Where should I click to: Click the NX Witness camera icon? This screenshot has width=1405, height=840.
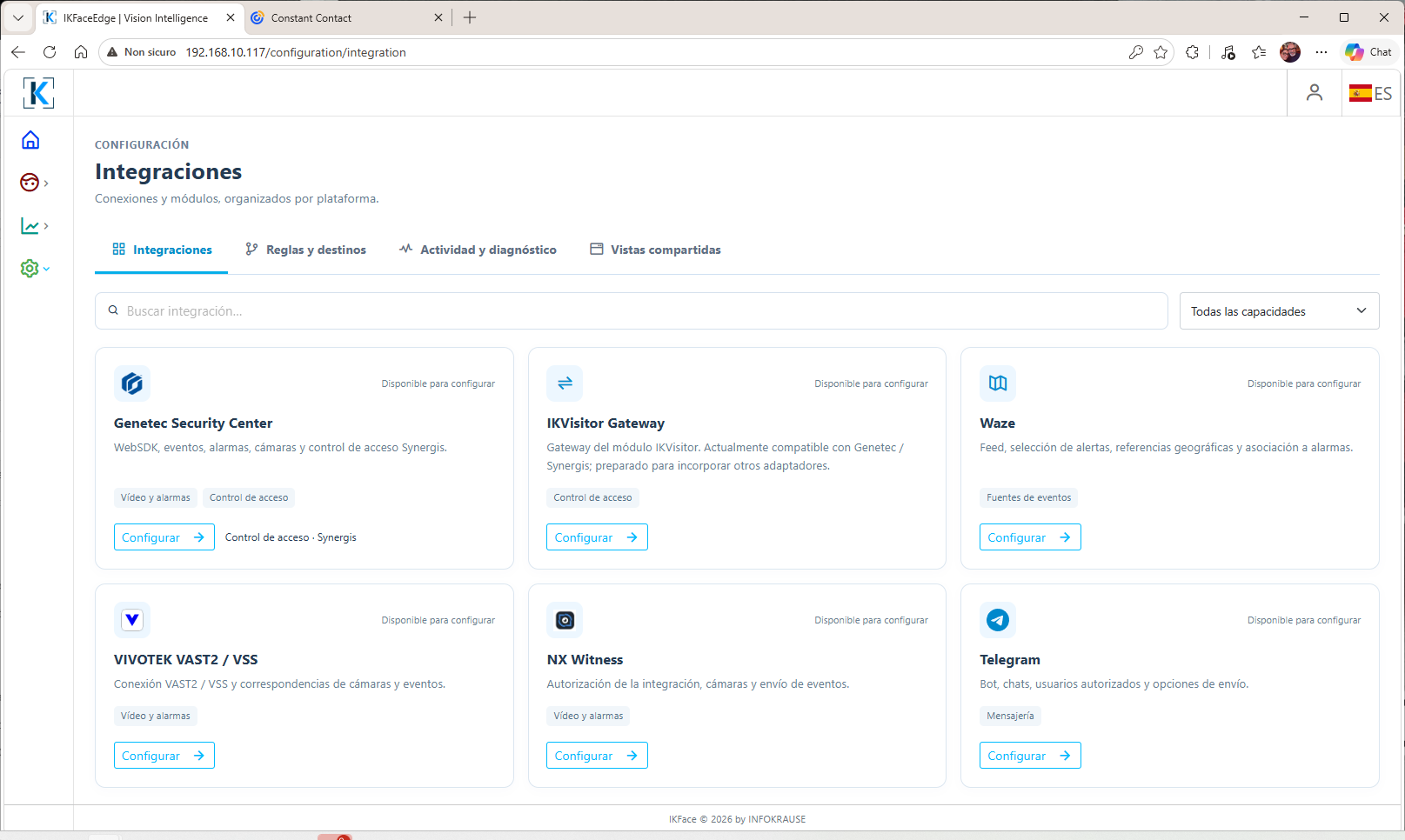(x=565, y=620)
